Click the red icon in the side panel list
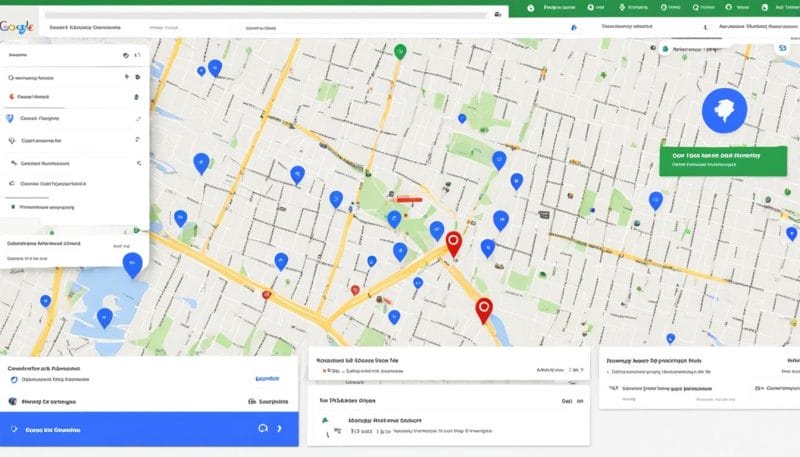Viewport: 800px width, 457px height. pos(11,96)
